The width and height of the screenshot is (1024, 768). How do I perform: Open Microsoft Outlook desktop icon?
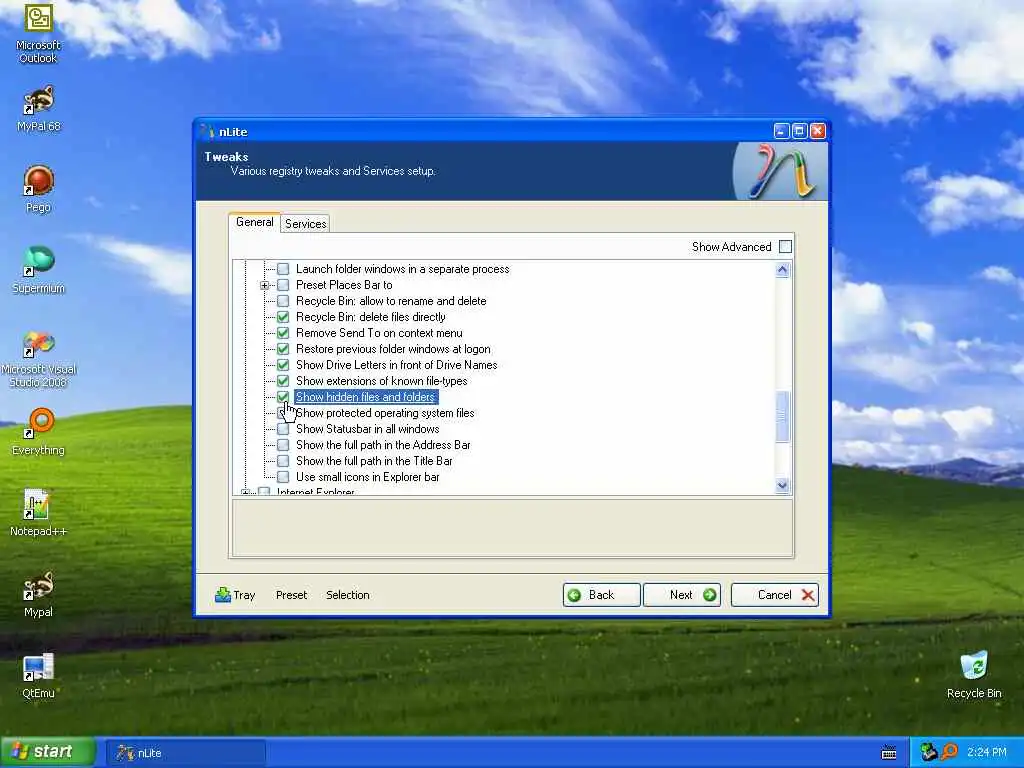tap(38, 33)
